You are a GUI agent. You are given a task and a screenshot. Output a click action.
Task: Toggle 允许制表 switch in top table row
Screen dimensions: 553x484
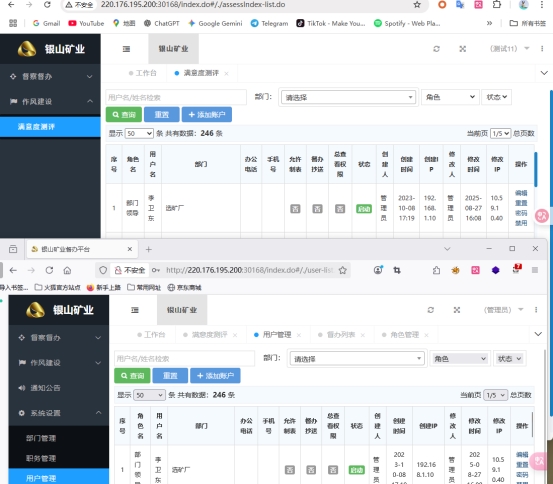coord(295,209)
